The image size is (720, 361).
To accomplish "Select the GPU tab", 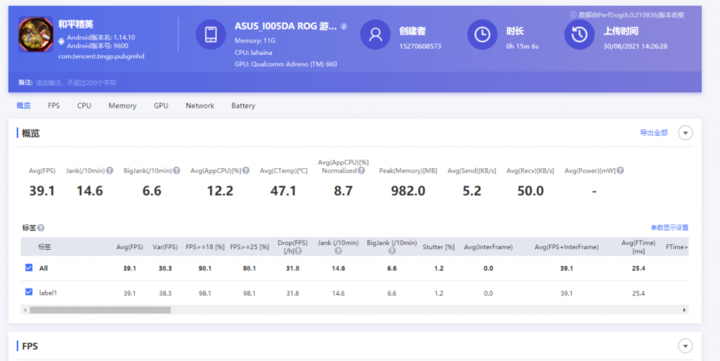I will click(x=161, y=106).
